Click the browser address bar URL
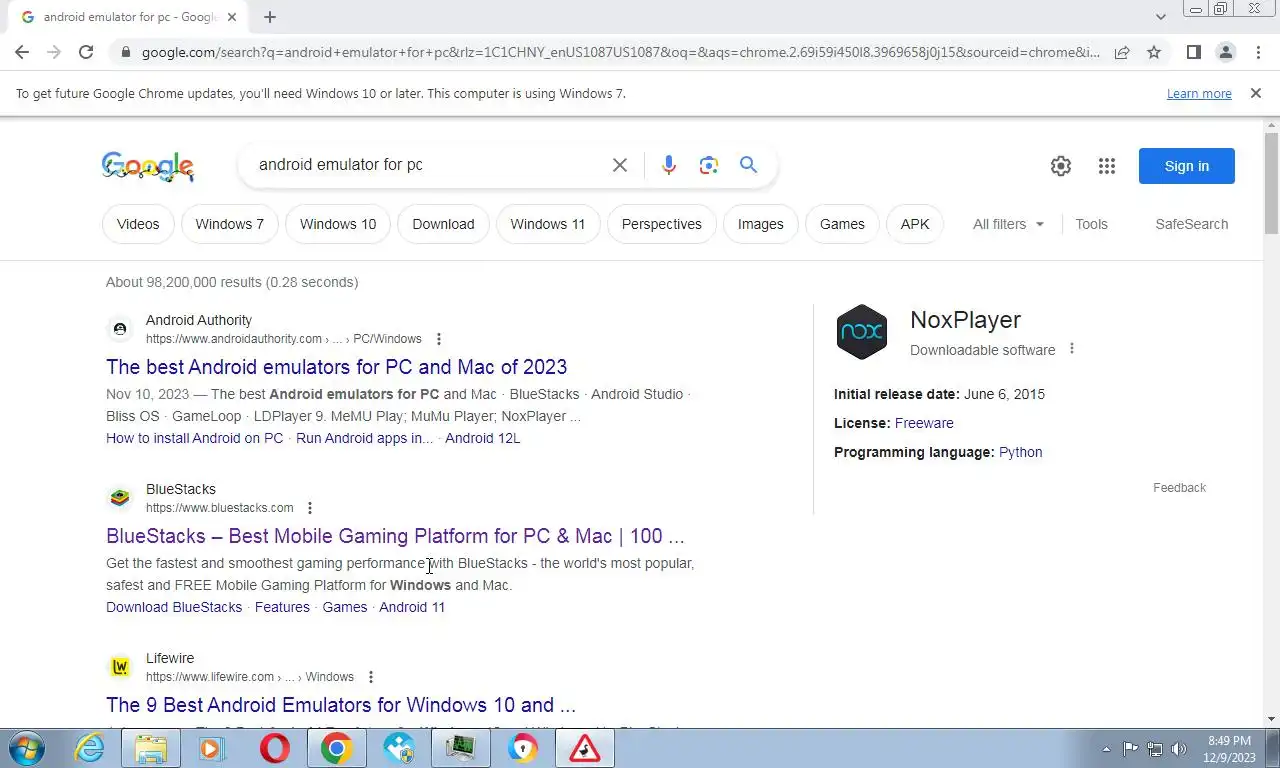 tap(620, 52)
